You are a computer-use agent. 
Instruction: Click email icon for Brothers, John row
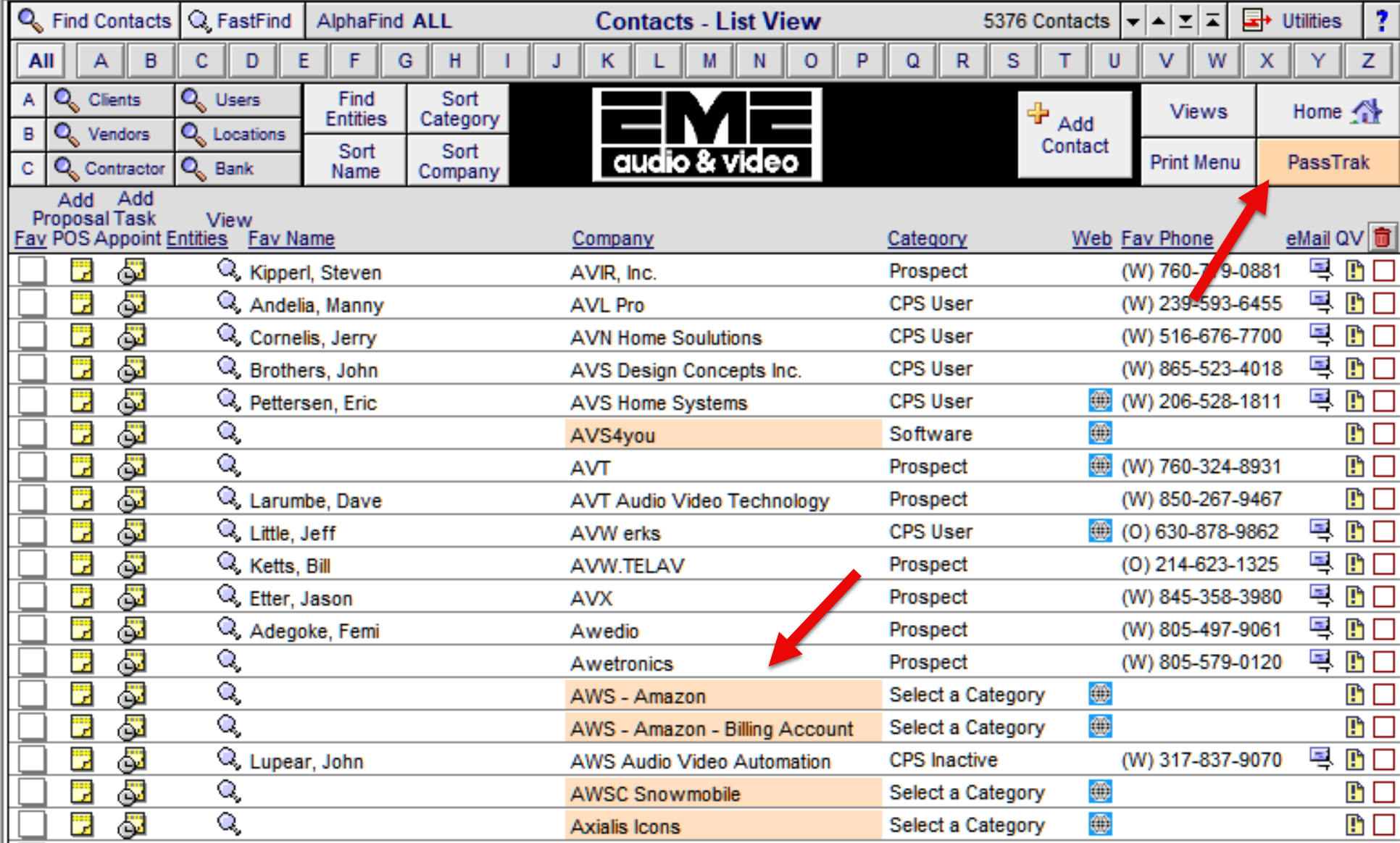tap(1321, 368)
